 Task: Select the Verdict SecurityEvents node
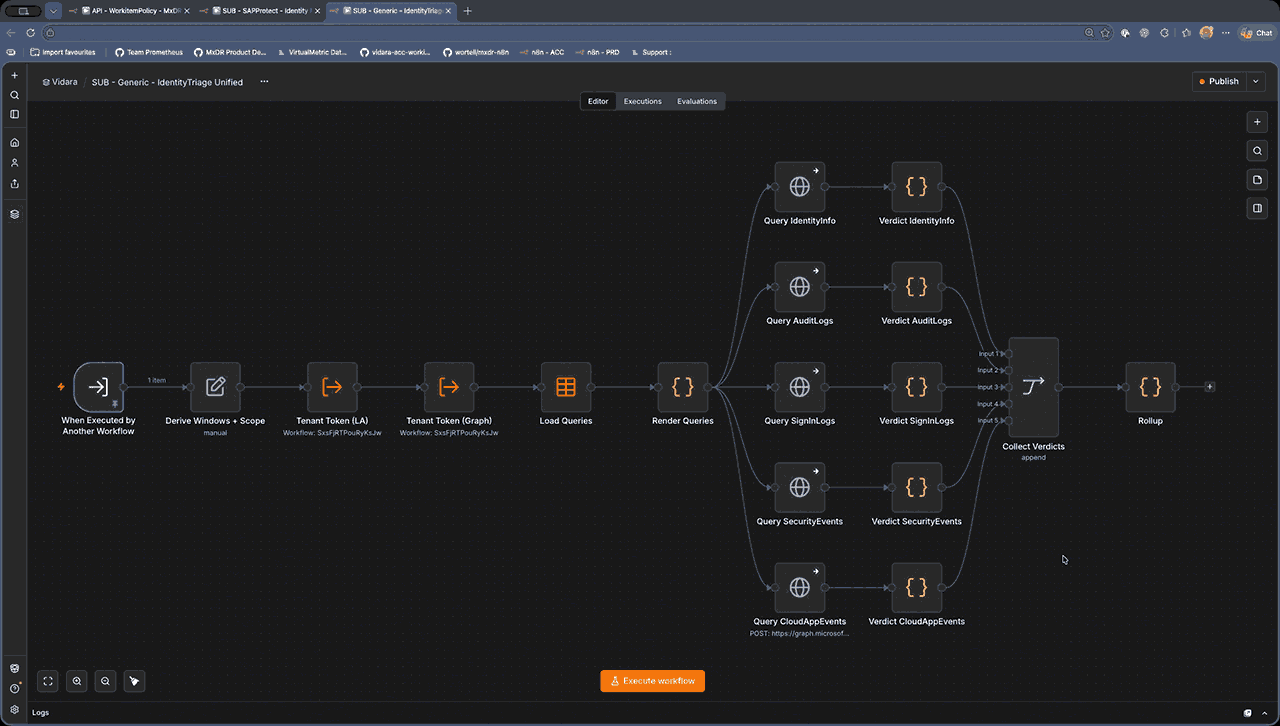(917, 487)
